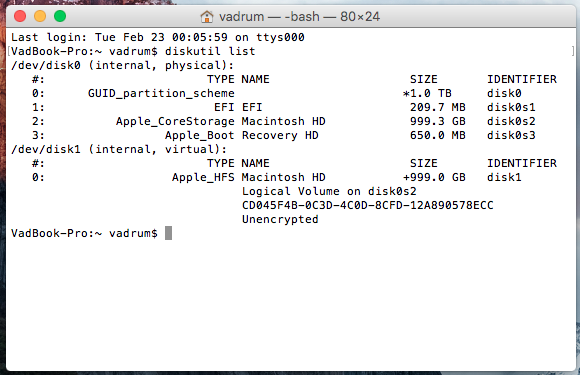Click the 'Macintosh HD' name under disk1
580x375 pixels.
(284, 178)
